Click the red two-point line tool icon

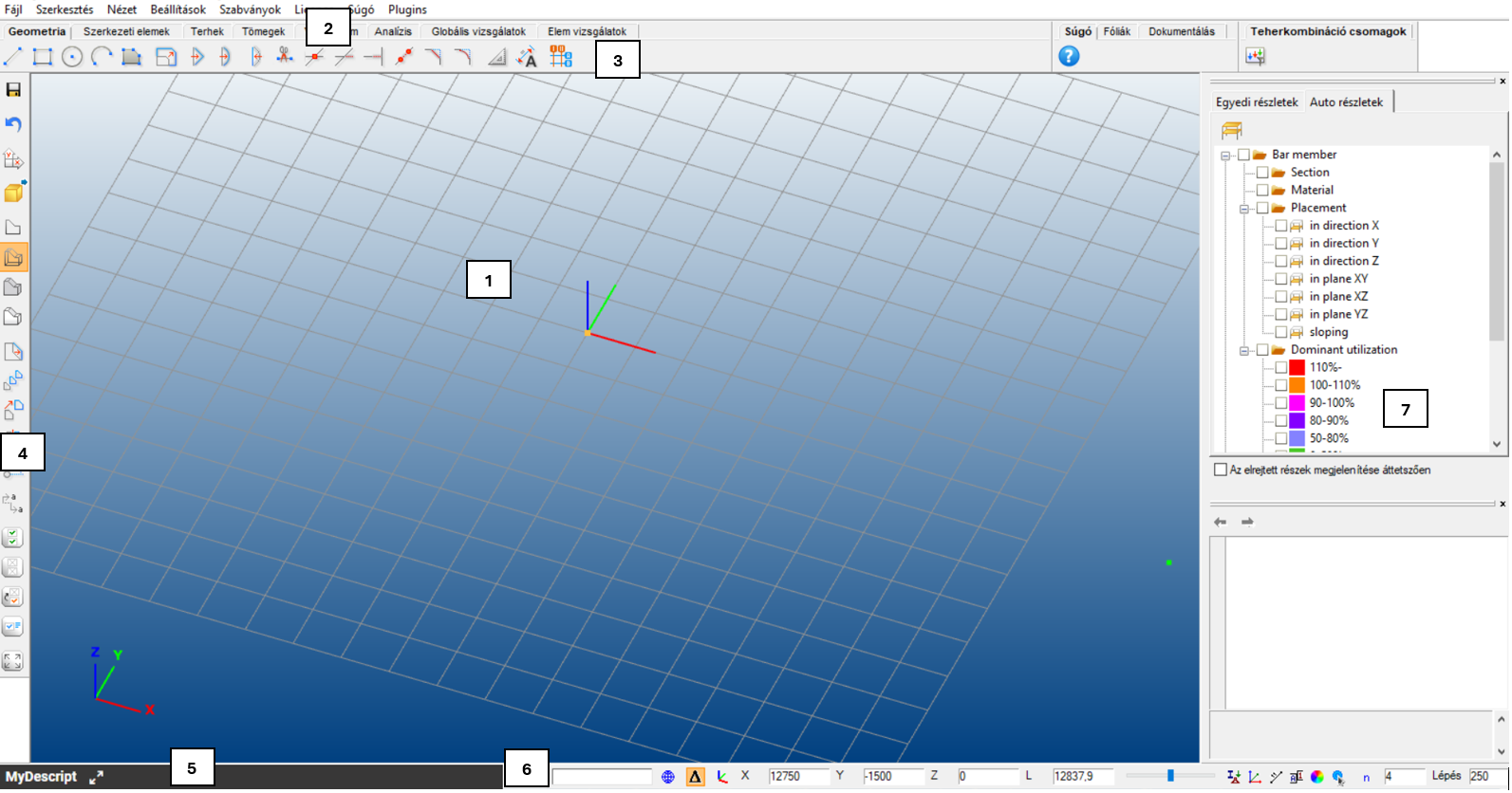pyautogui.click(x=404, y=57)
